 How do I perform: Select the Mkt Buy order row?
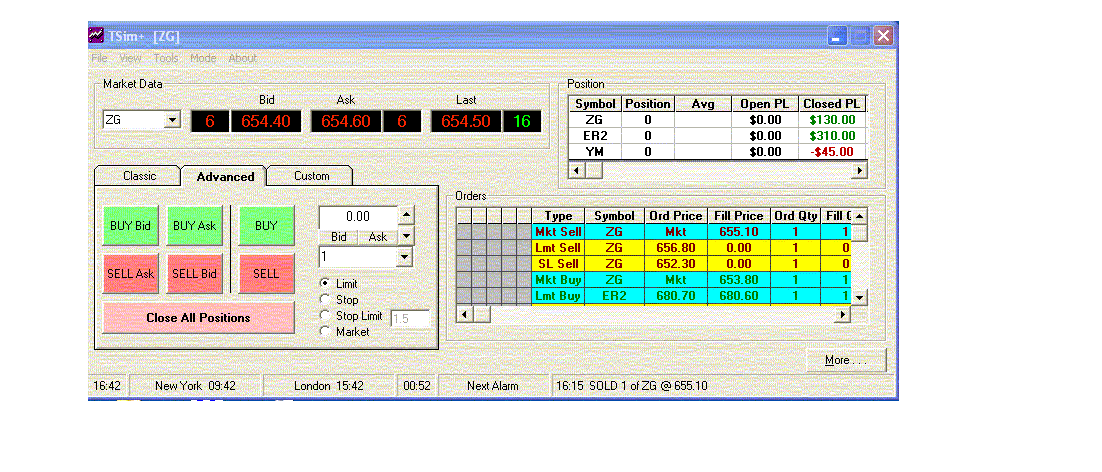coord(654,280)
